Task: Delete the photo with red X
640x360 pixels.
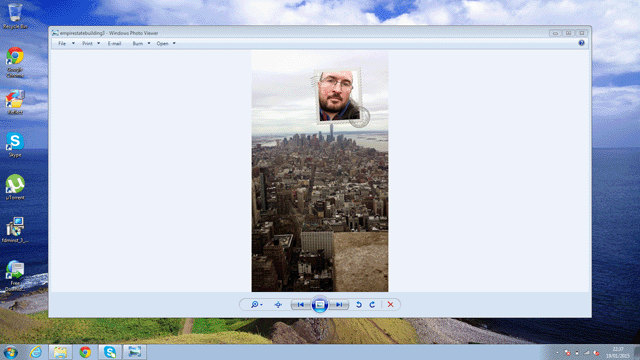Action: click(391, 304)
